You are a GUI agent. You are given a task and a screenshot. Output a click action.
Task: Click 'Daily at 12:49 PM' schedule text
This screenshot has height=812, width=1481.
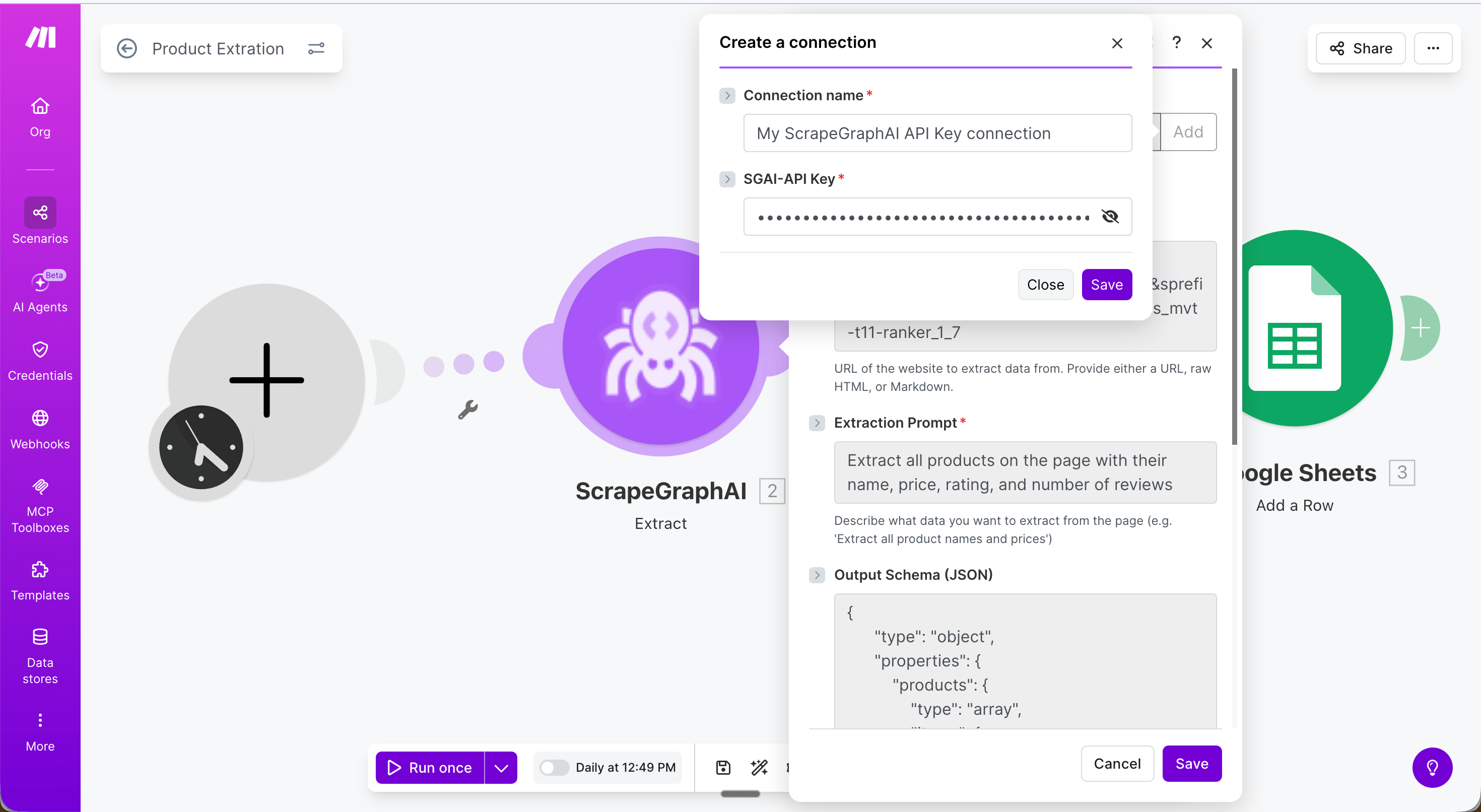[x=626, y=767]
